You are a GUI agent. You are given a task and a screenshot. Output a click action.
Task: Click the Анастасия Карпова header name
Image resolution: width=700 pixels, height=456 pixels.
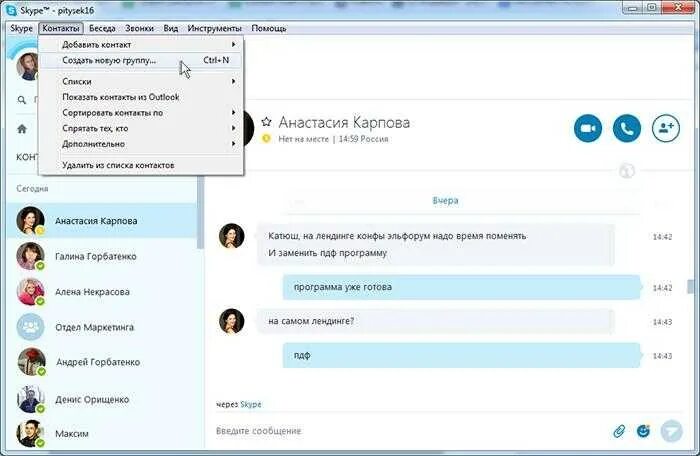pos(344,122)
